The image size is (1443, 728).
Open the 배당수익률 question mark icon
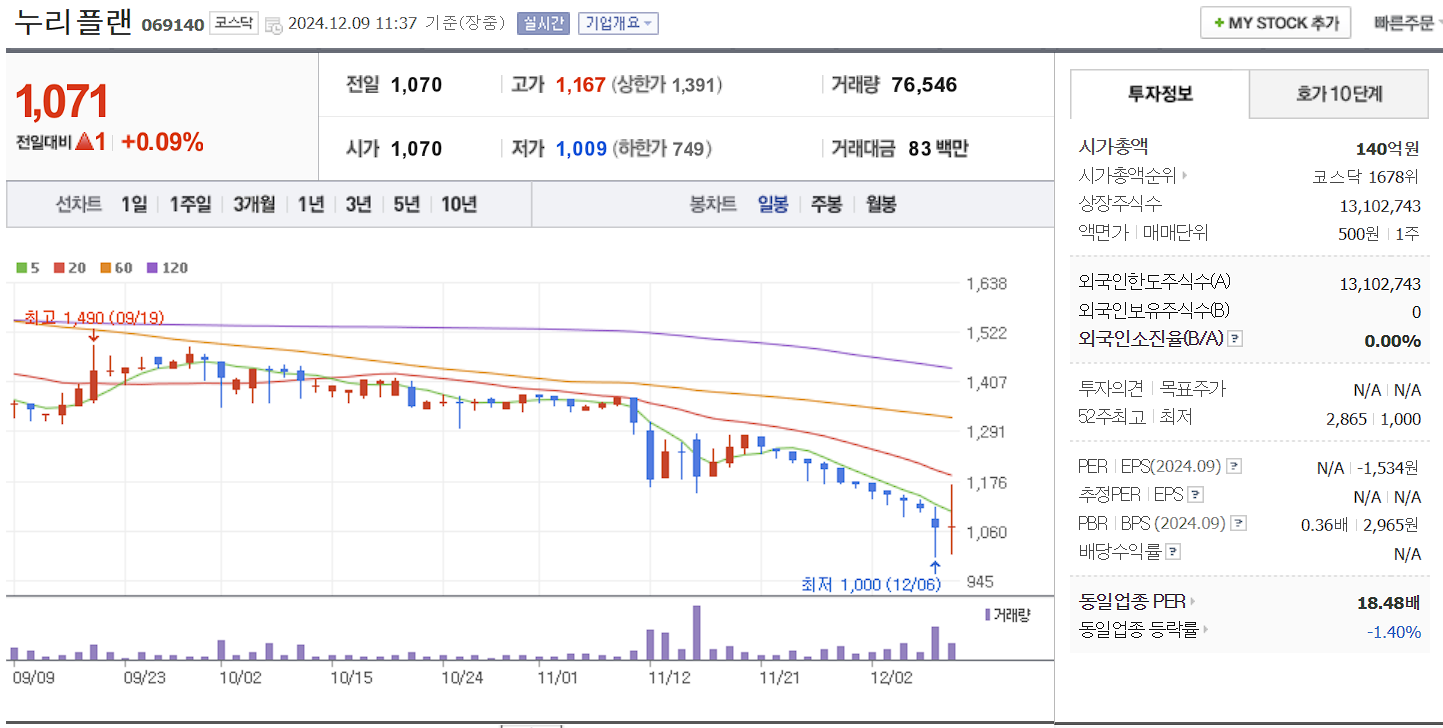[1172, 551]
